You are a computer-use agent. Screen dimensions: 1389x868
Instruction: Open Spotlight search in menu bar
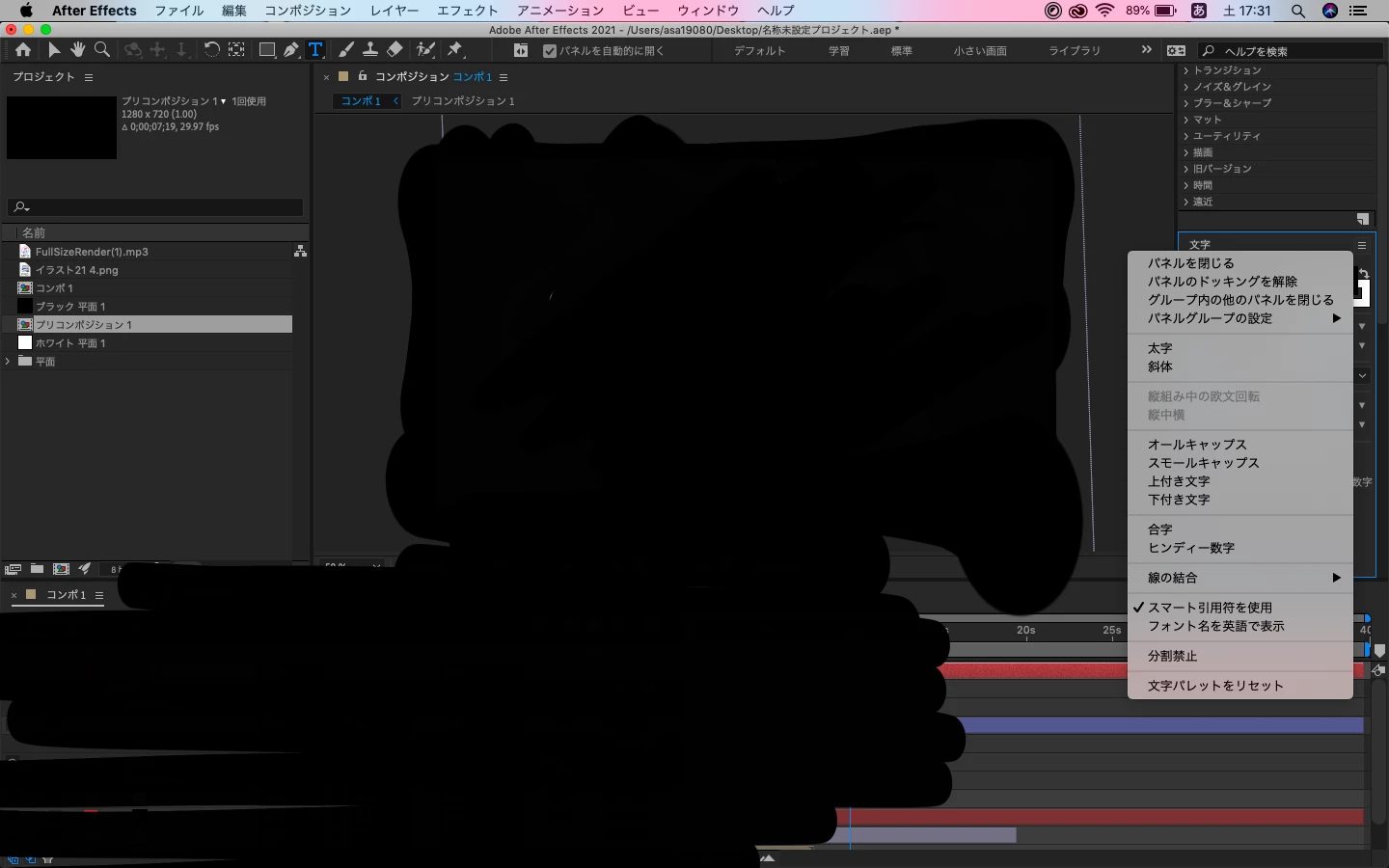(1298, 11)
